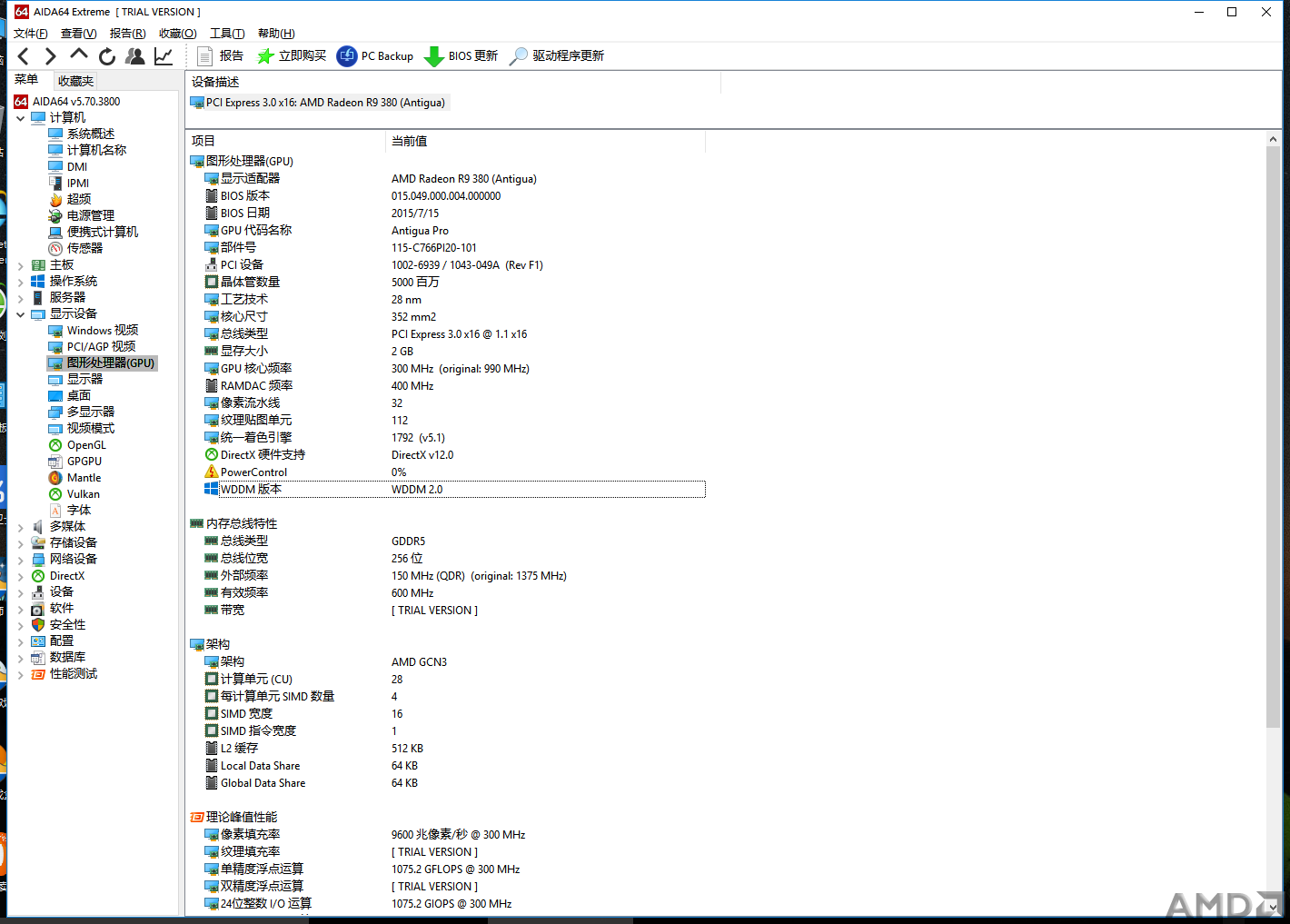Switch to the 菜单 tab
This screenshot has height=924, width=1290.
pyautogui.click(x=27, y=80)
